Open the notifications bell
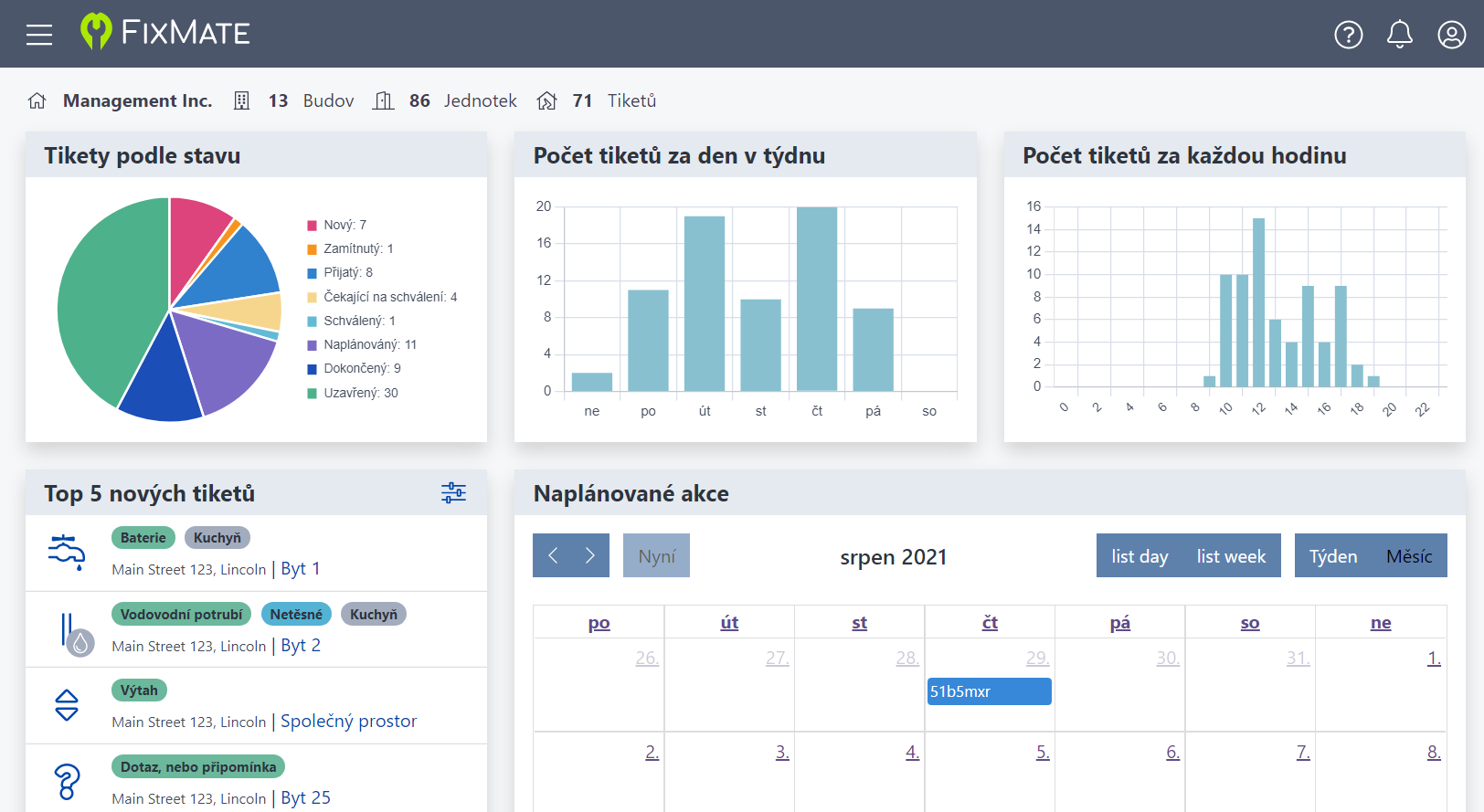This screenshot has height=812, width=1484. pyautogui.click(x=1399, y=35)
